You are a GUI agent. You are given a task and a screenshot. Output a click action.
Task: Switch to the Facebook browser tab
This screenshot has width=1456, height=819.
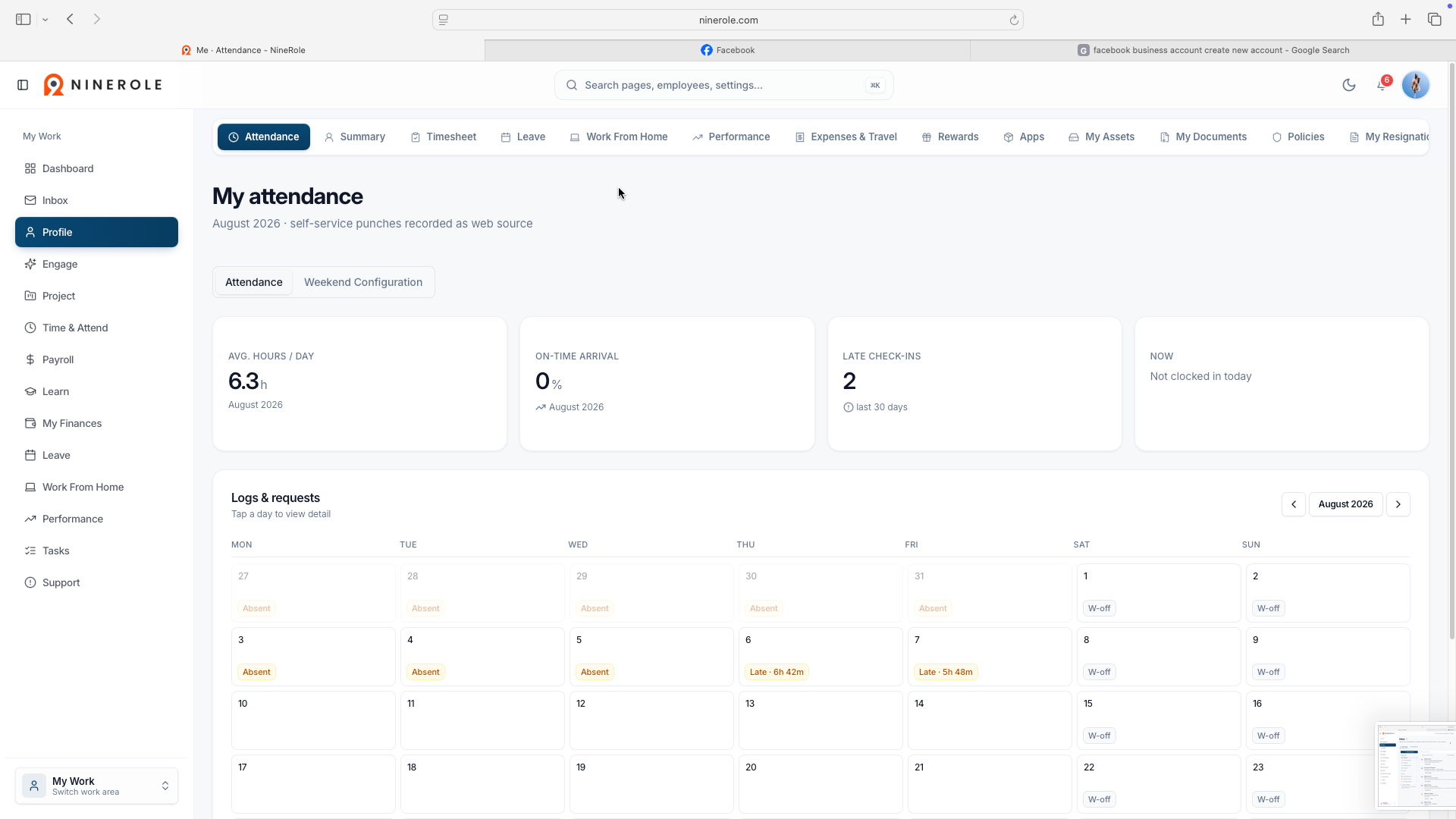pos(727,50)
